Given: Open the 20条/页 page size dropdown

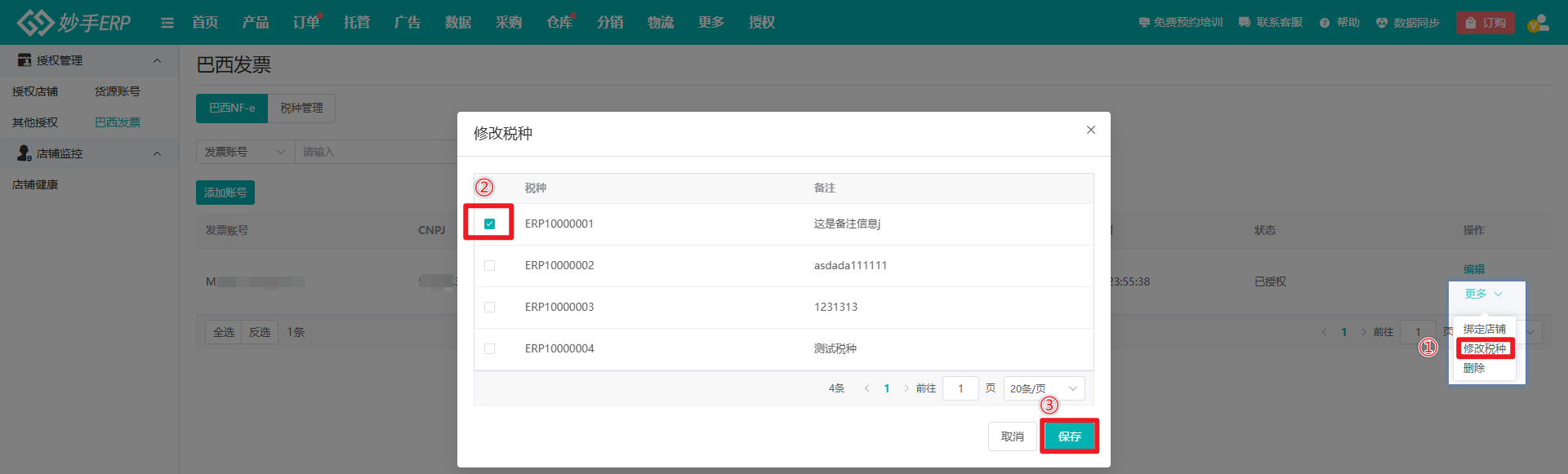Looking at the screenshot, I should click(1043, 389).
